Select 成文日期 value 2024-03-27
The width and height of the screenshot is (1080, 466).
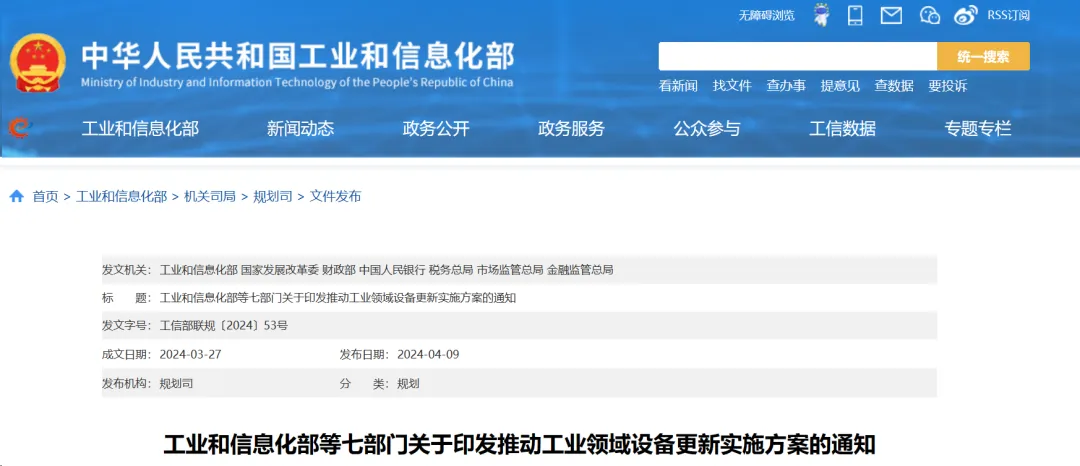tap(190, 354)
